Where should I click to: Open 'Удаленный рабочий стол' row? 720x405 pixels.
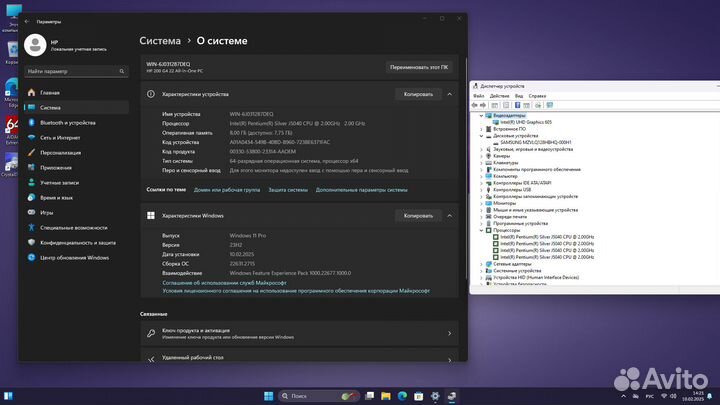pyautogui.click(x=299, y=357)
